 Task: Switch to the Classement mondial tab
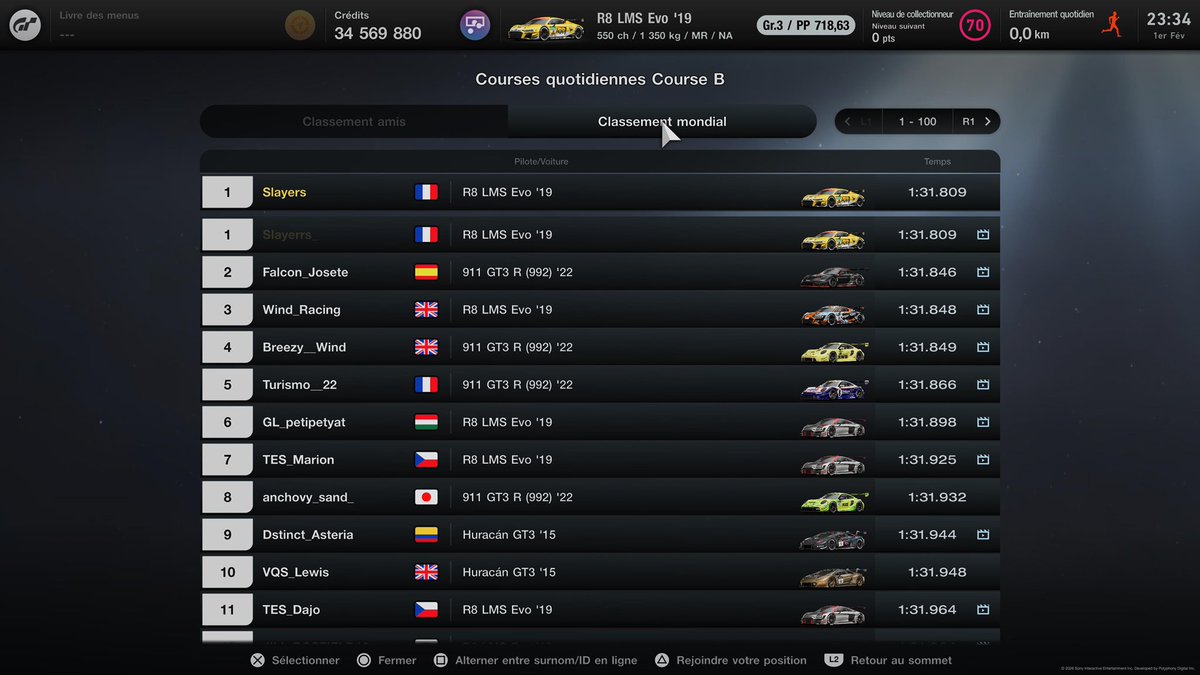[x=662, y=122]
